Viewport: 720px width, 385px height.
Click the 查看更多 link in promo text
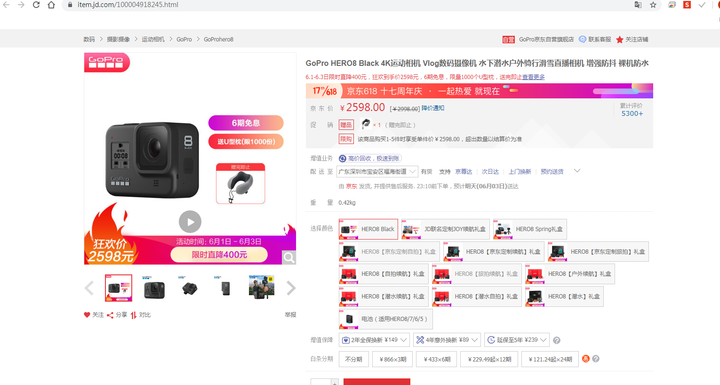(x=533, y=77)
